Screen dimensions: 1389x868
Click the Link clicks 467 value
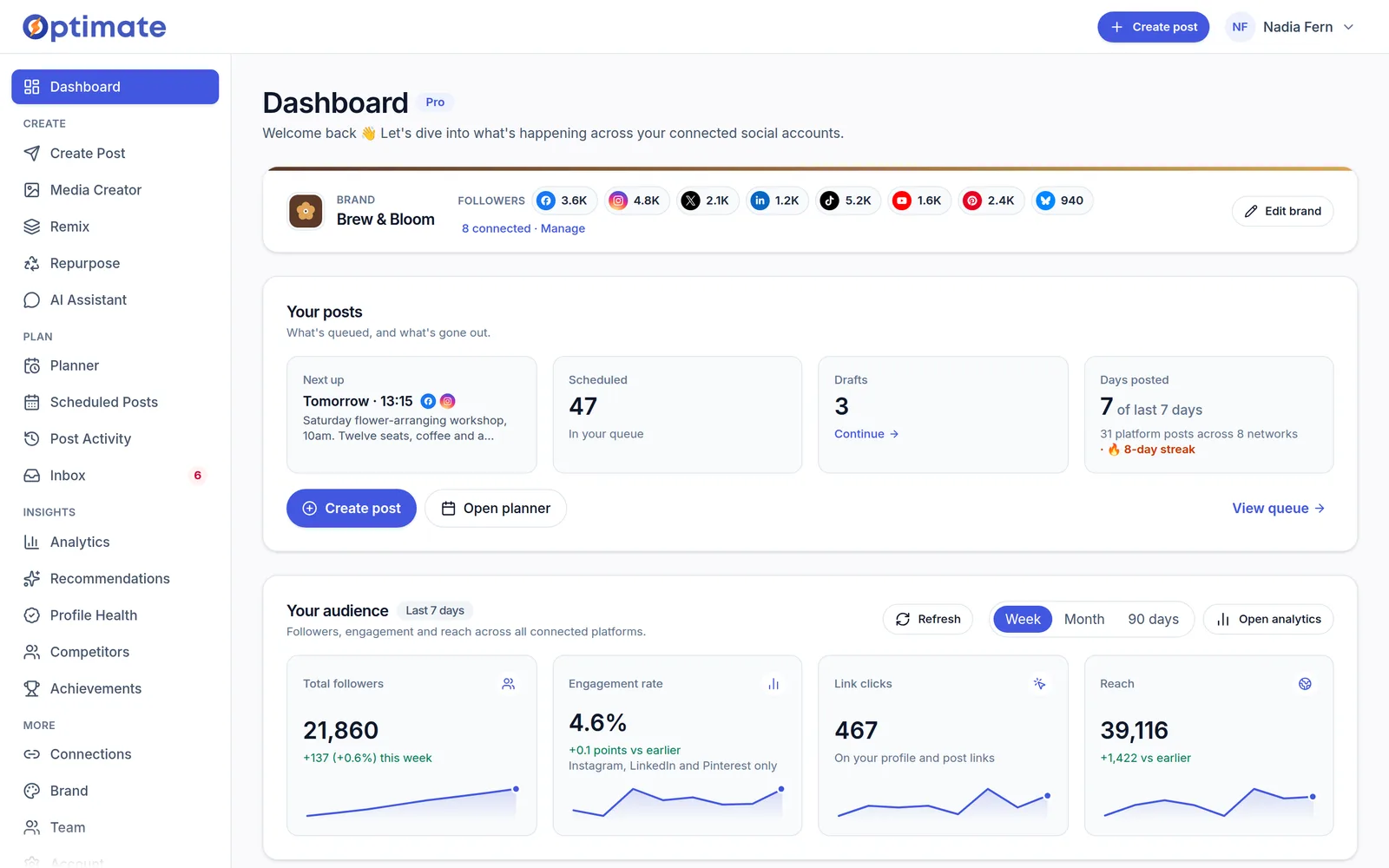pos(856,731)
